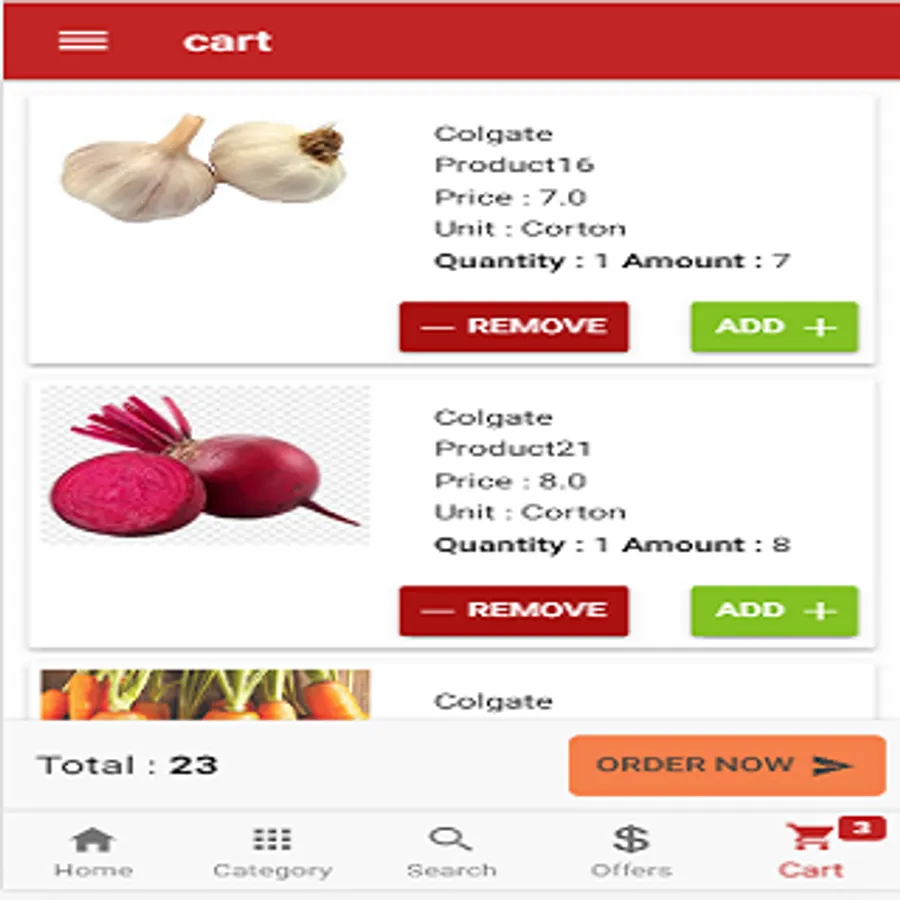Open the carrots product image

(205, 695)
